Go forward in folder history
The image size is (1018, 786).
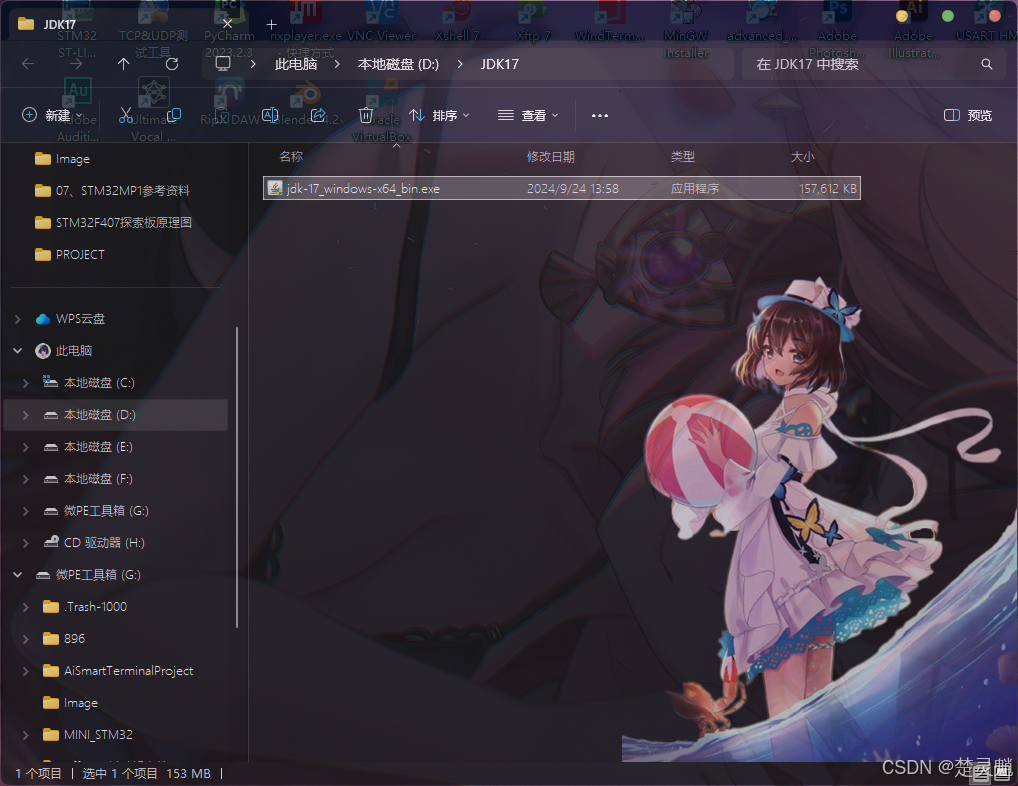76,64
